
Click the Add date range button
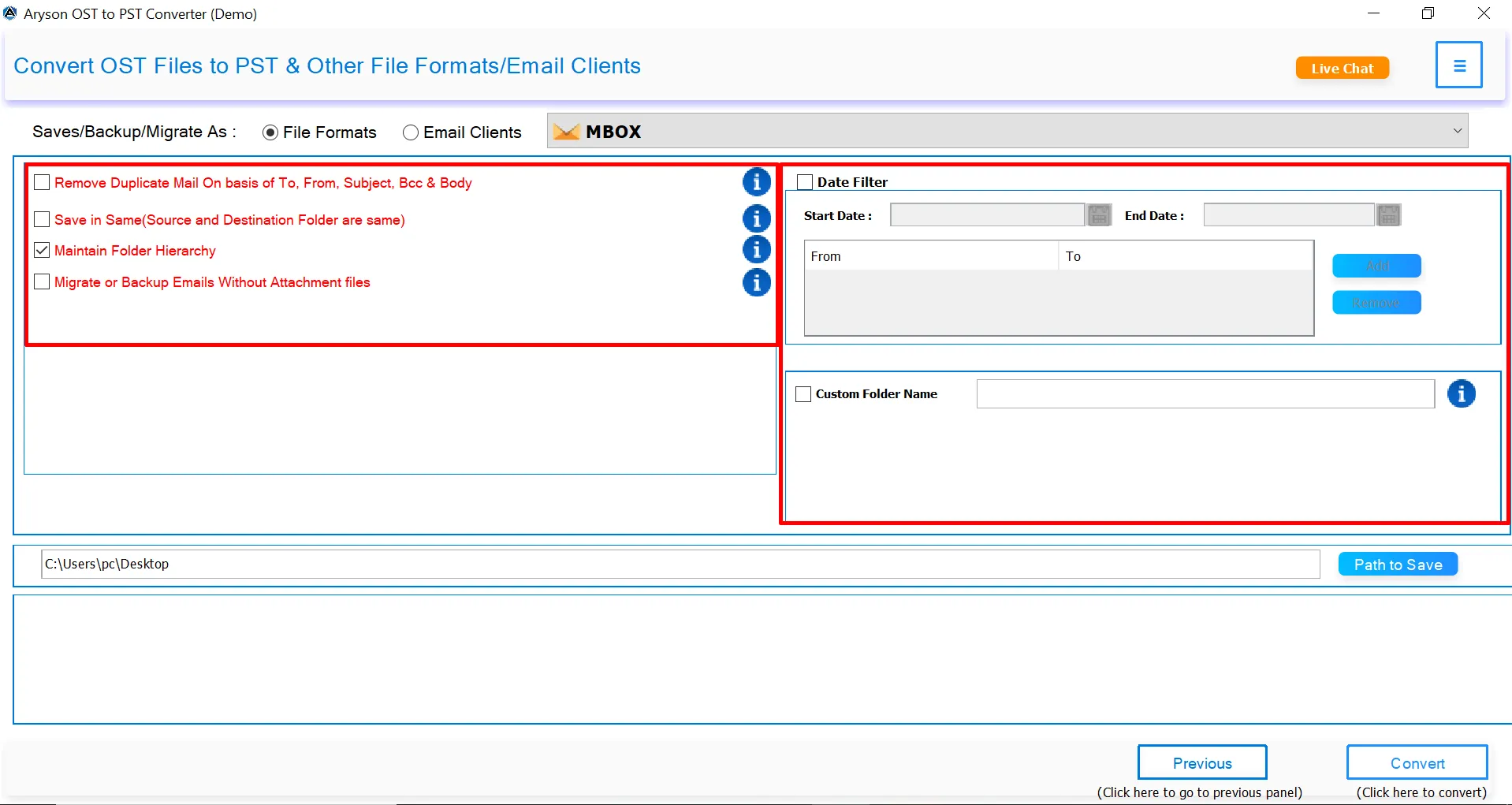1376,266
